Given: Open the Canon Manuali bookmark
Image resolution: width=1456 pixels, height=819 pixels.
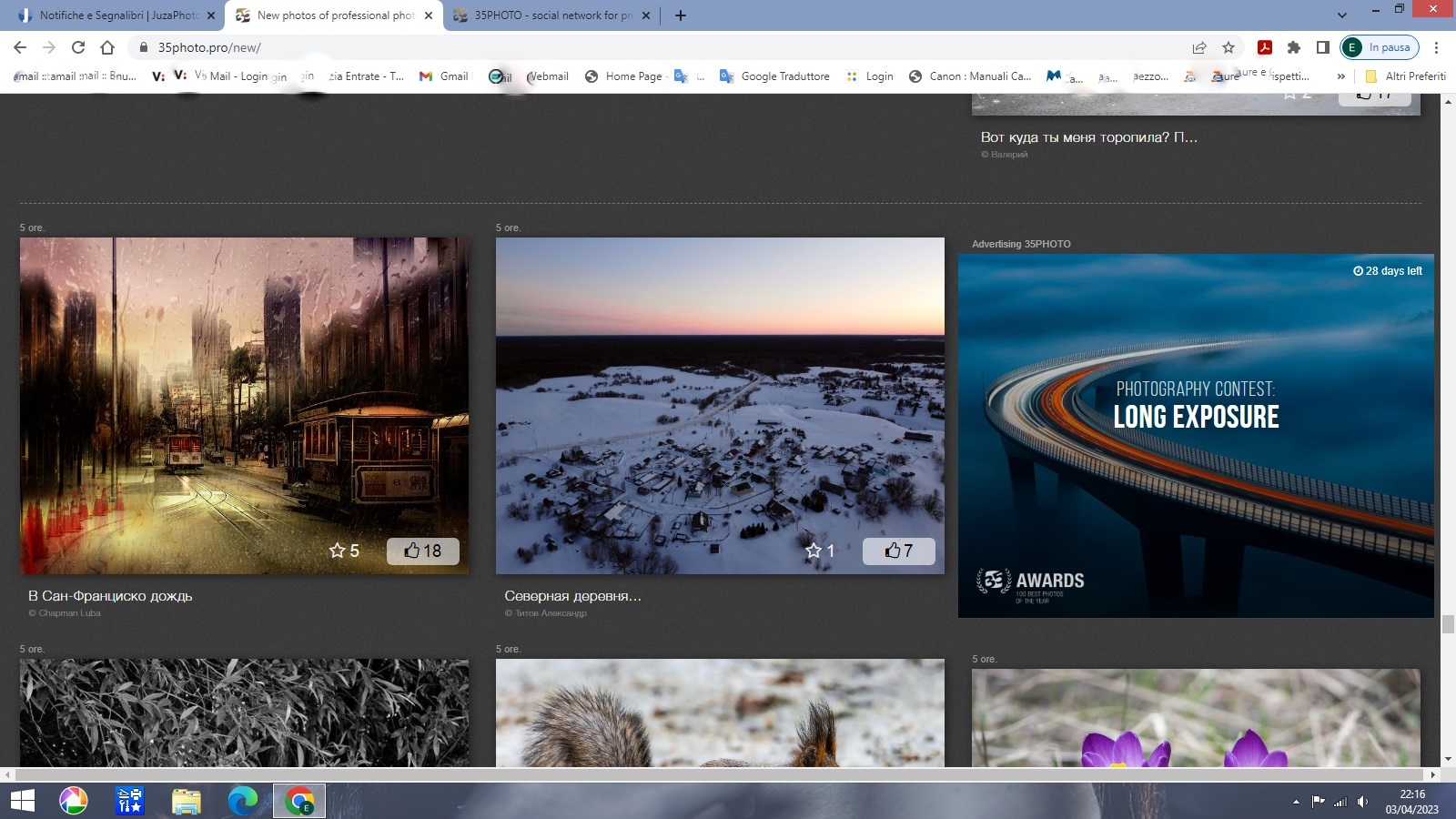Looking at the screenshot, I should pyautogui.click(x=970, y=76).
